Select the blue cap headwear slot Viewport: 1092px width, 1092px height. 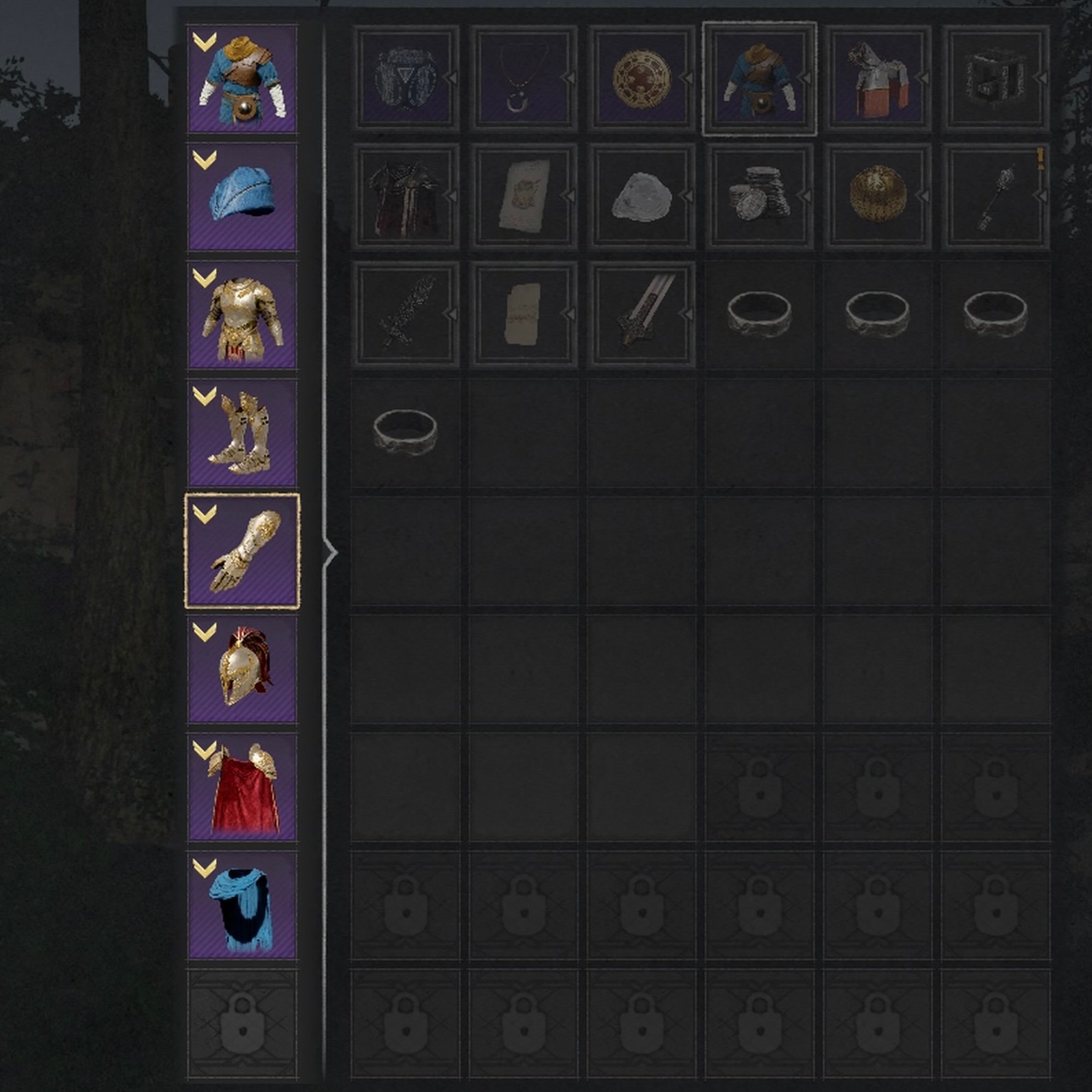point(242,196)
